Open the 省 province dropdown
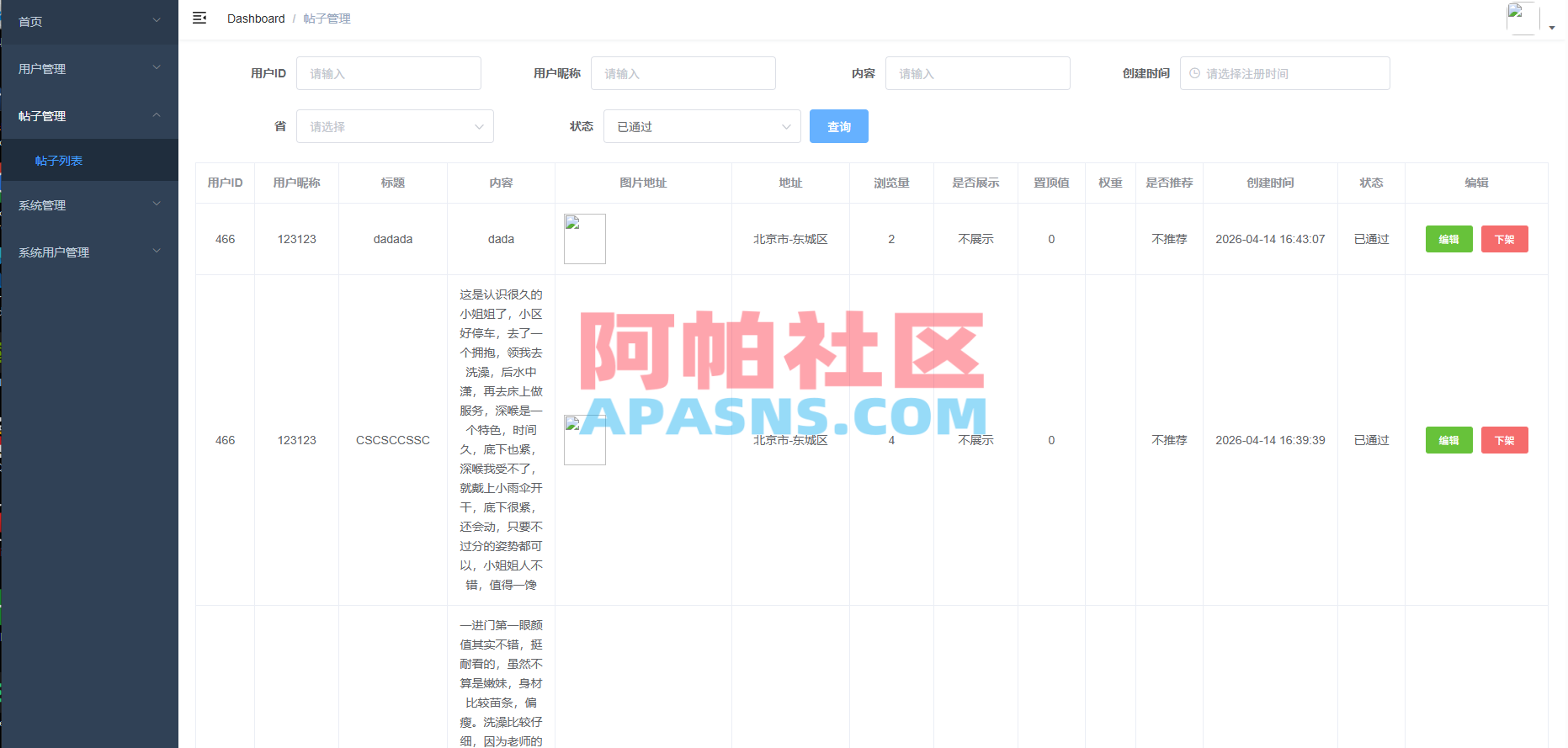The width and height of the screenshot is (1568, 748). pos(395,126)
